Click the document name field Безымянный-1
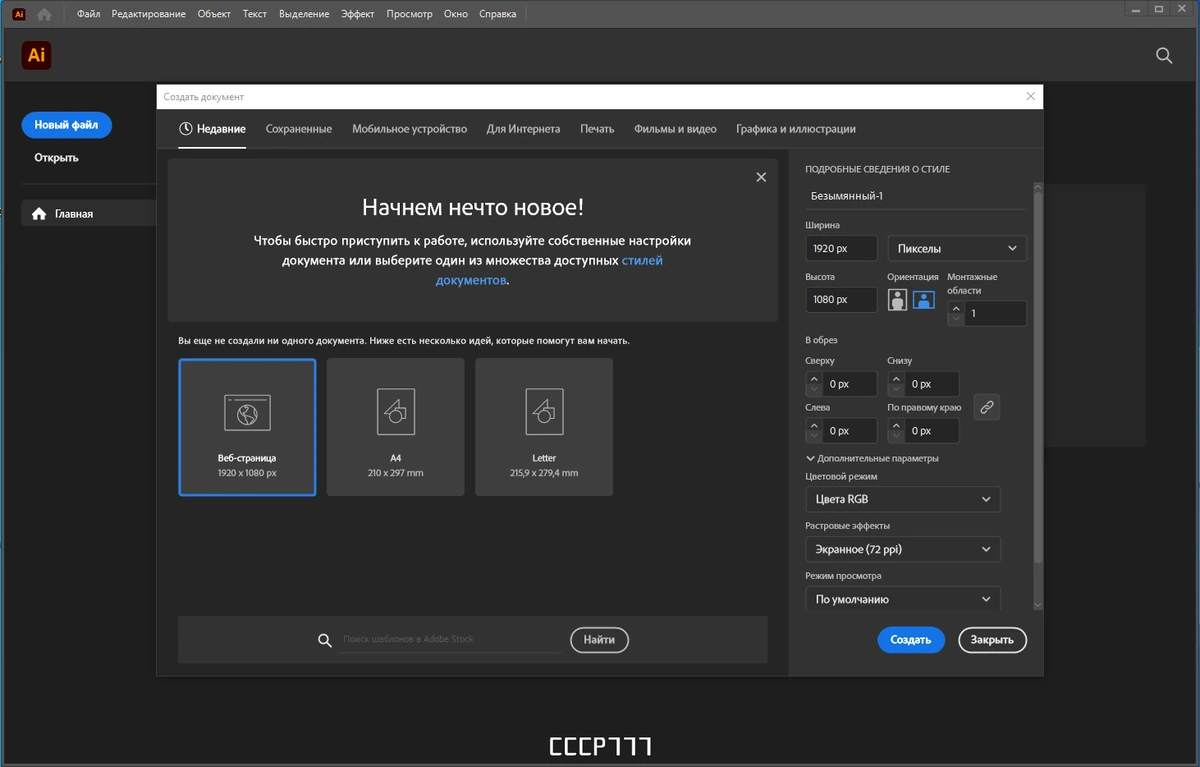Screen dimensions: 1200x767 pyautogui.click(x=915, y=196)
